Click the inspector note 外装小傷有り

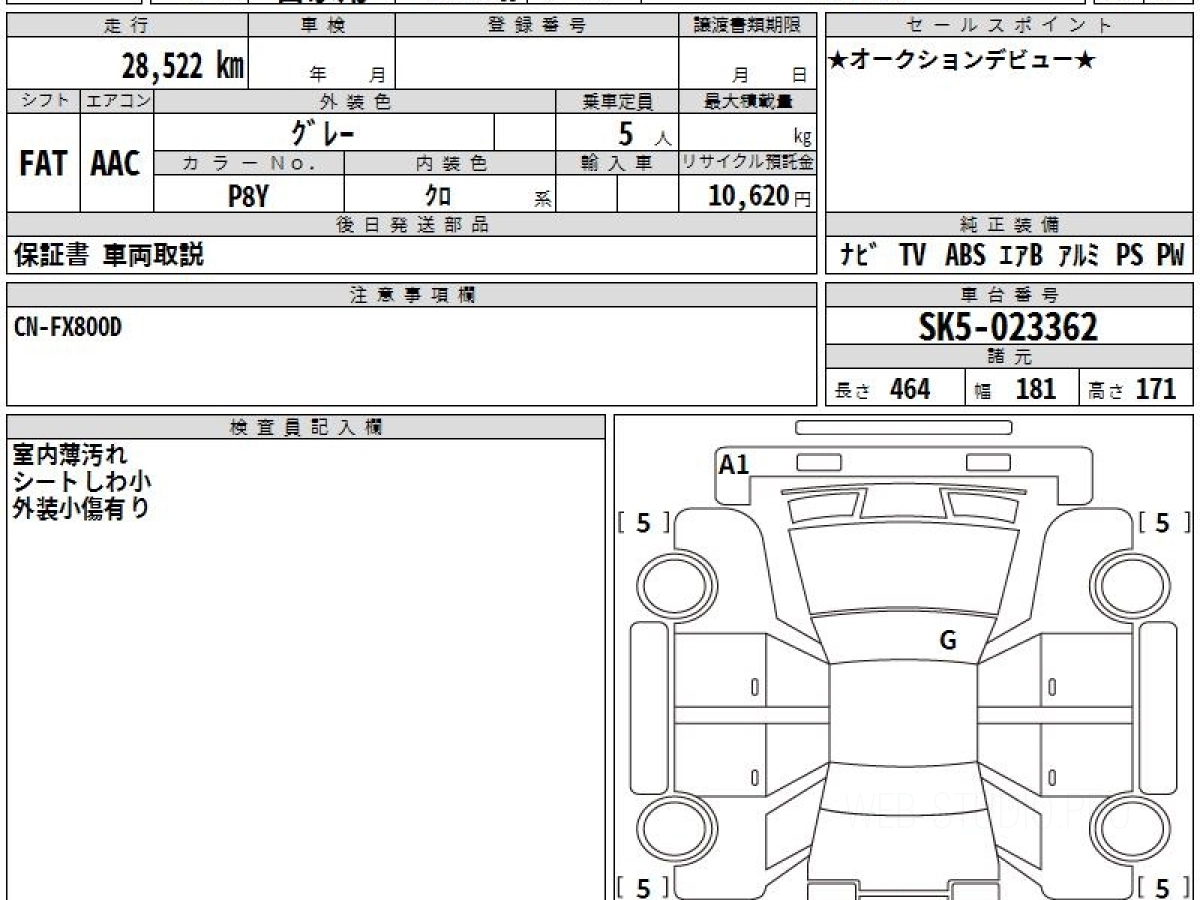[x=81, y=508]
